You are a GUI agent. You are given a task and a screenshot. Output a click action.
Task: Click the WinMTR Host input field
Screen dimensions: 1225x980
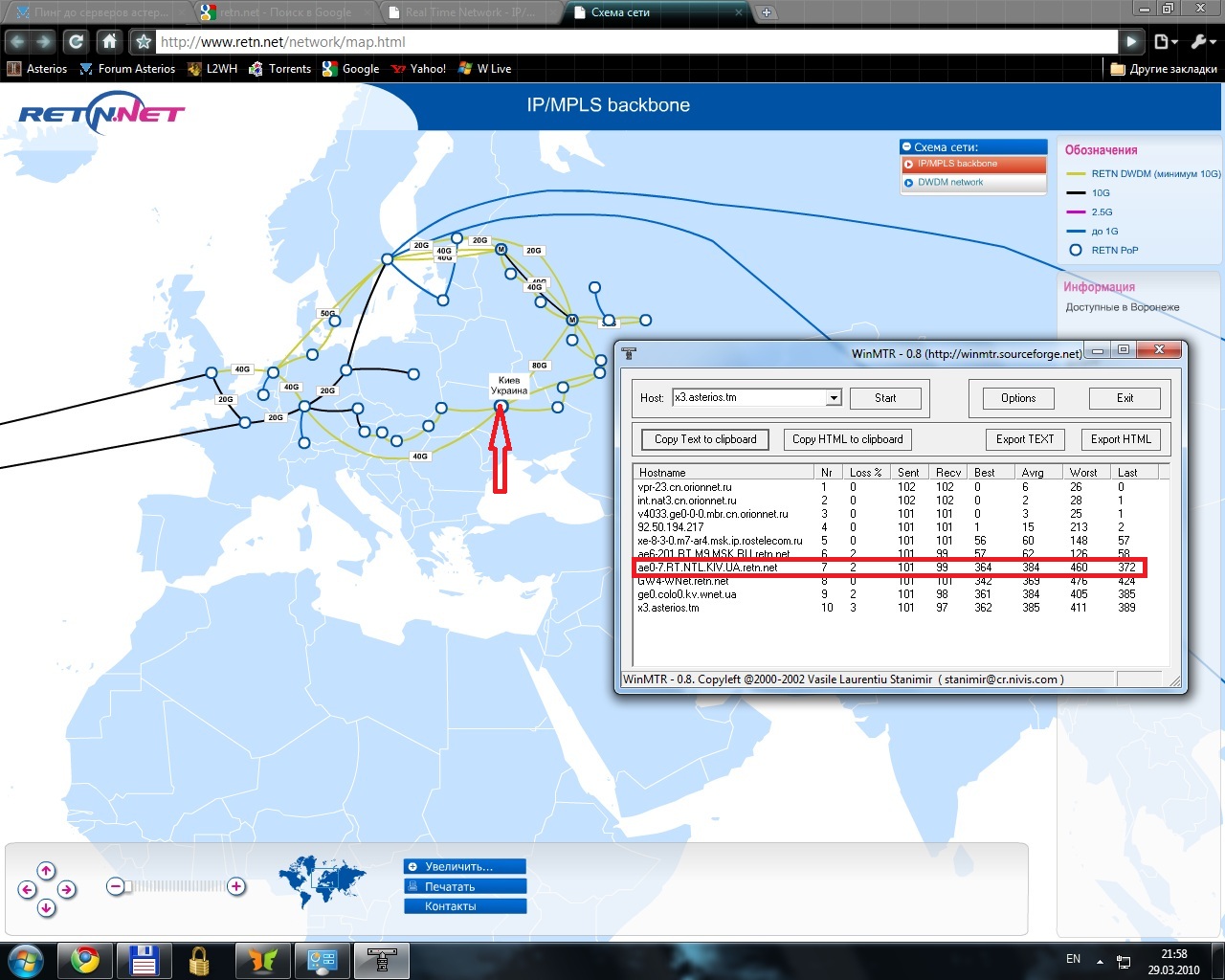[748, 398]
